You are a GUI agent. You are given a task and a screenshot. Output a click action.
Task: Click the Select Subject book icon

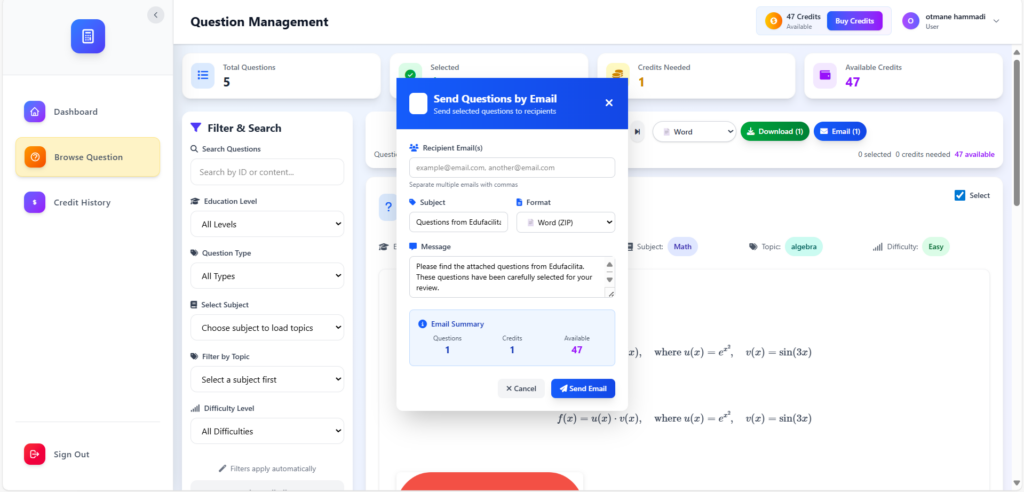point(193,304)
